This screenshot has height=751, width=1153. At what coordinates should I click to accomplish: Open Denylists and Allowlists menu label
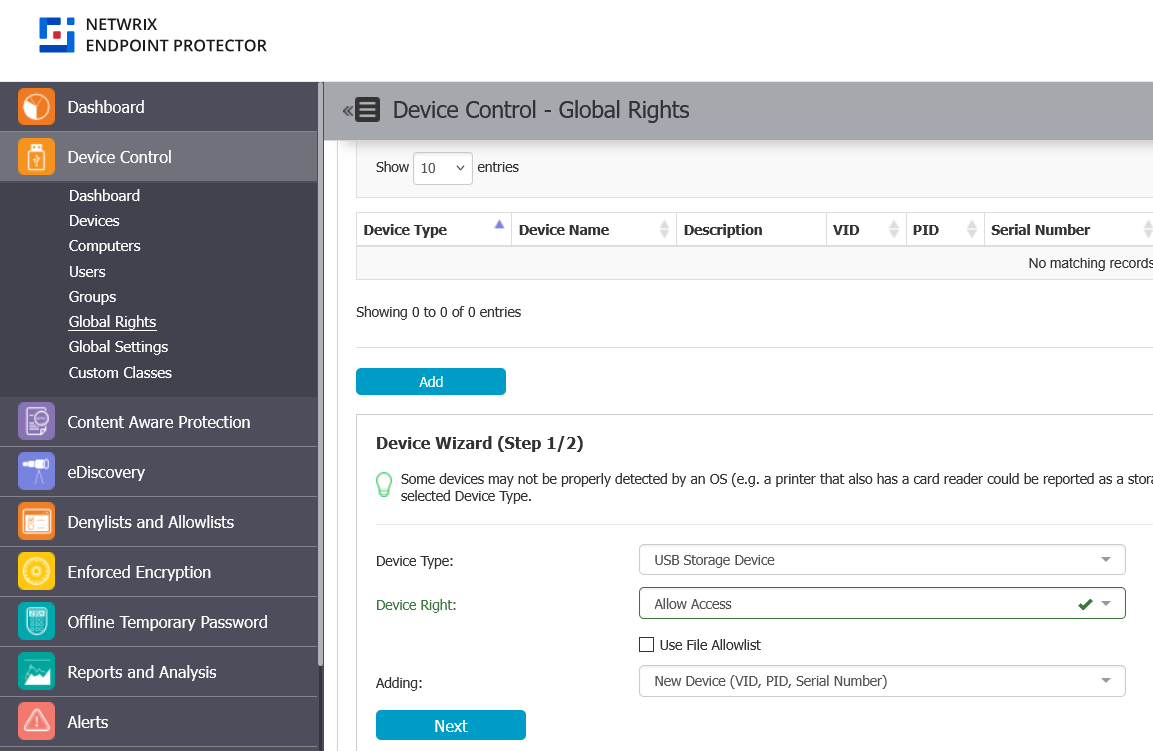tap(151, 522)
